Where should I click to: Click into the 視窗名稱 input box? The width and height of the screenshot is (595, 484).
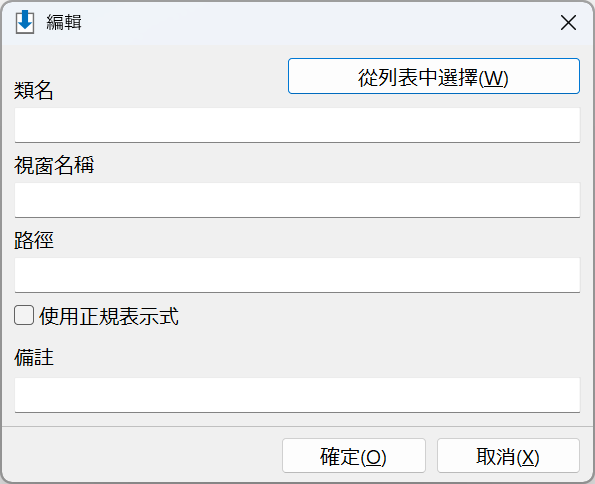[297, 200]
